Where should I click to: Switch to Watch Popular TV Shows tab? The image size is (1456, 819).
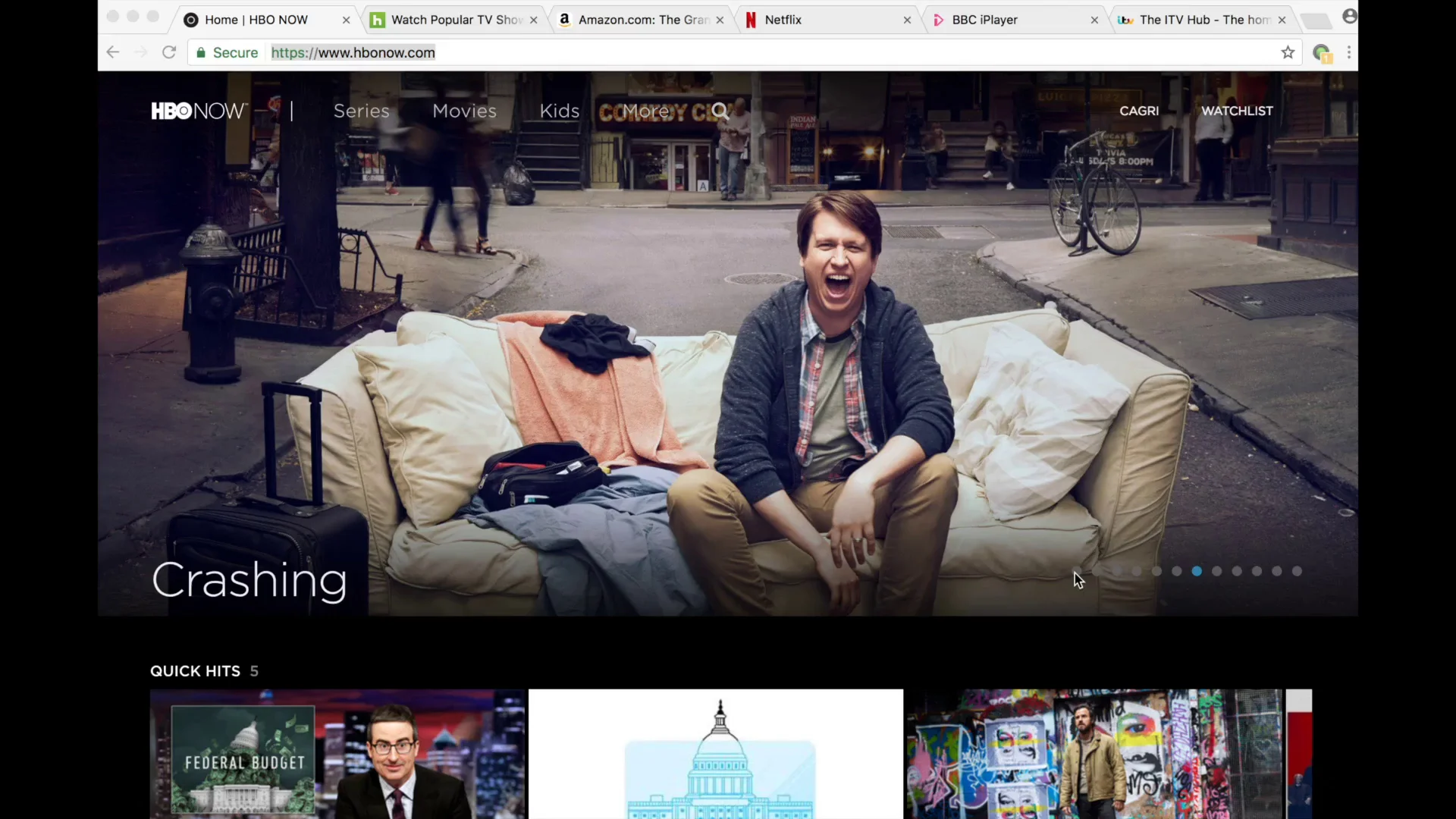[456, 20]
